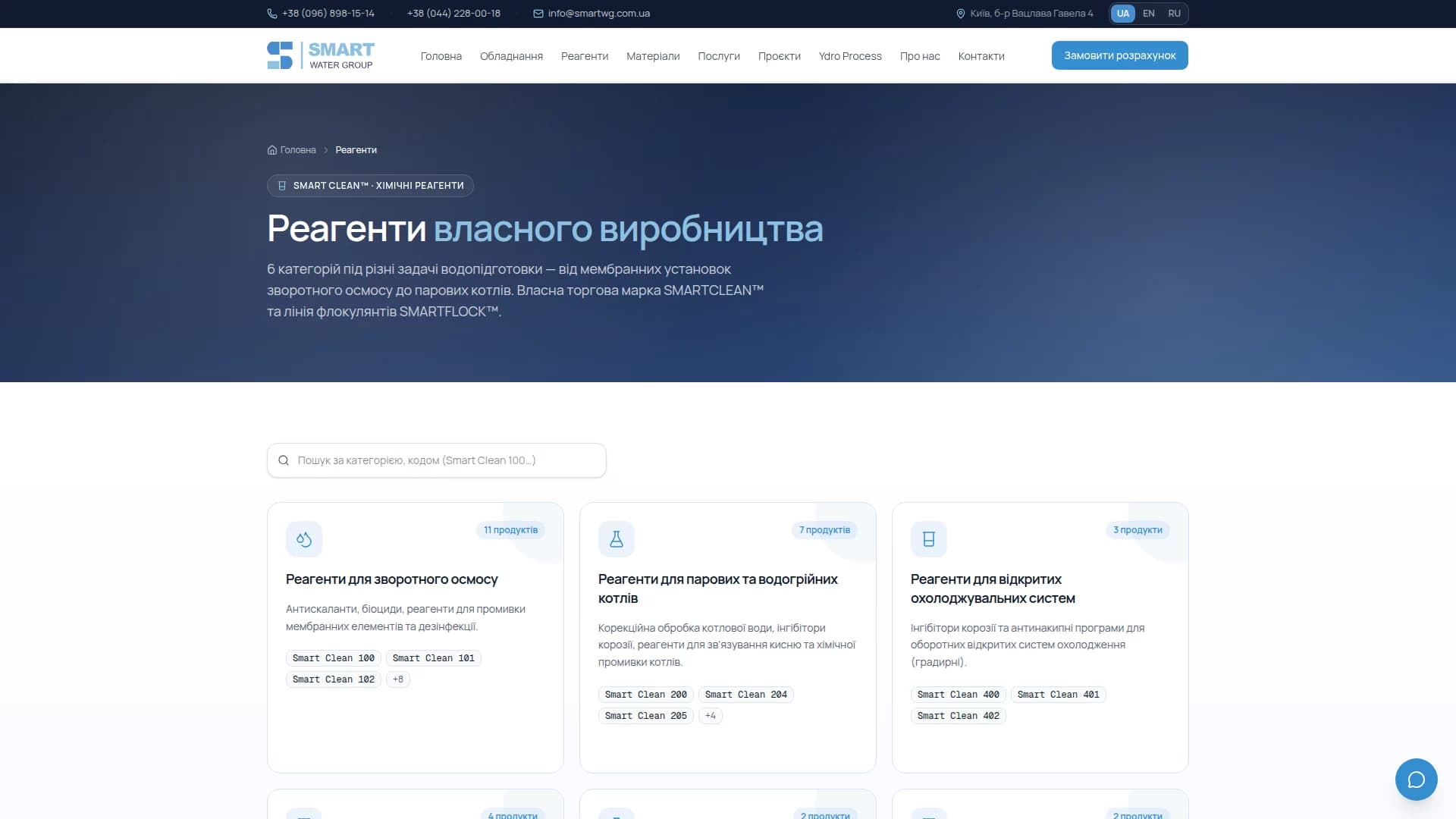Click the Антискаланти, біоциди description text
1456x819 pixels.
tap(406, 618)
